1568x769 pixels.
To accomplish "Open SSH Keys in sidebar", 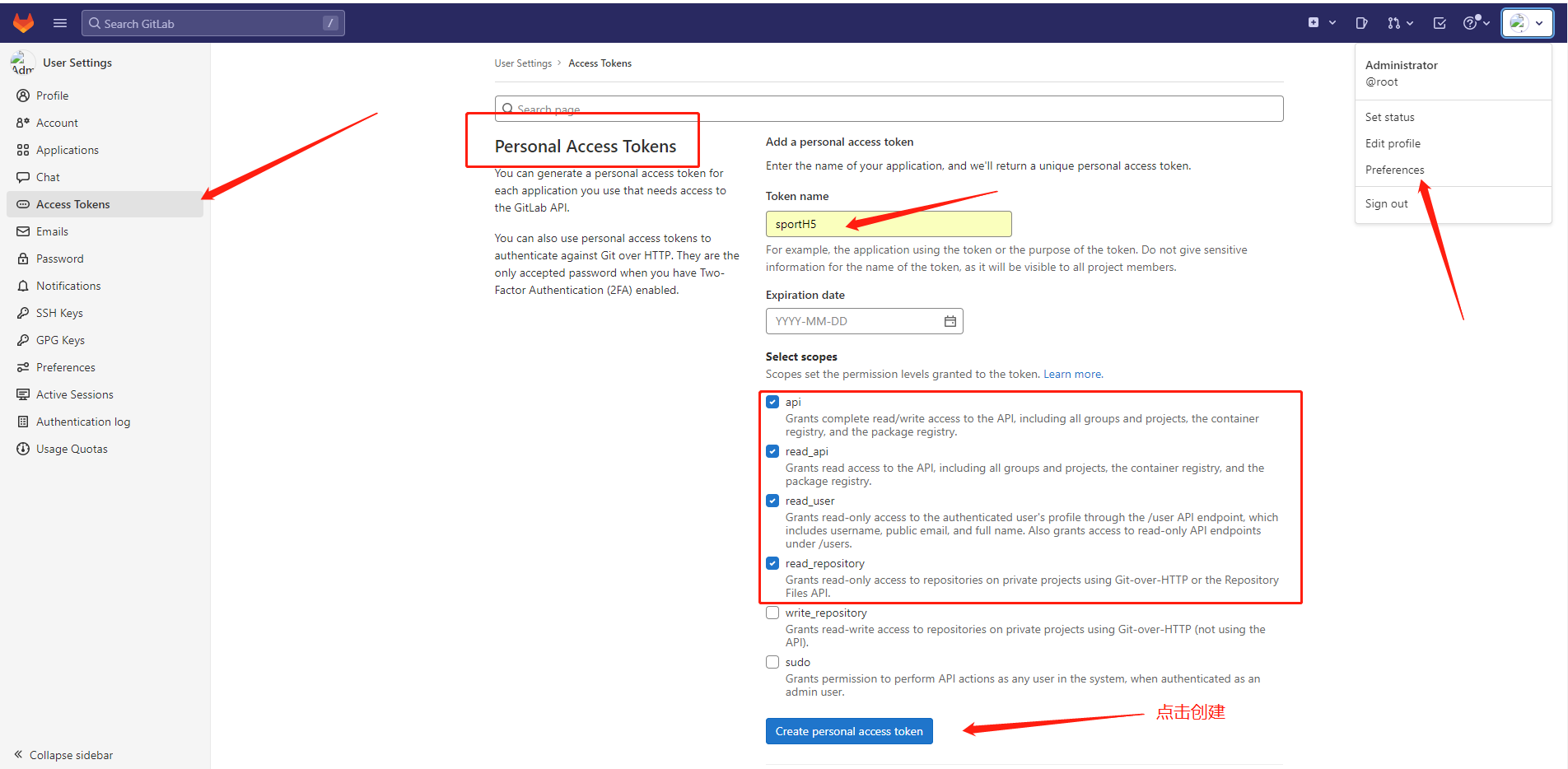I will [x=59, y=313].
